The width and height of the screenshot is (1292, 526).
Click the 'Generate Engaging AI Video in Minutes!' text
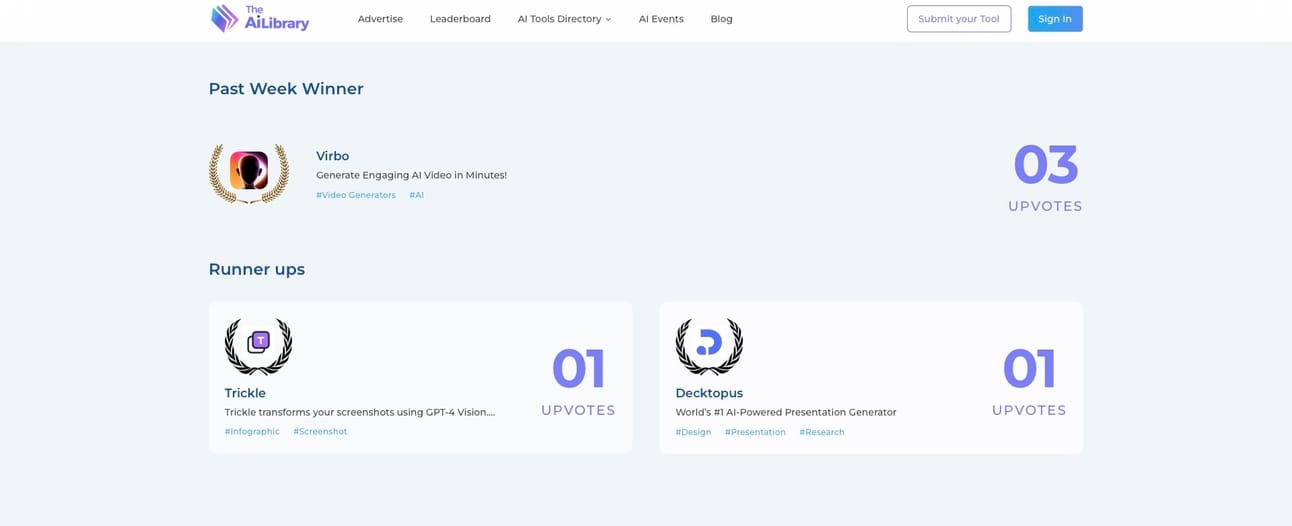pyautogui.click(x=411, y=175)
